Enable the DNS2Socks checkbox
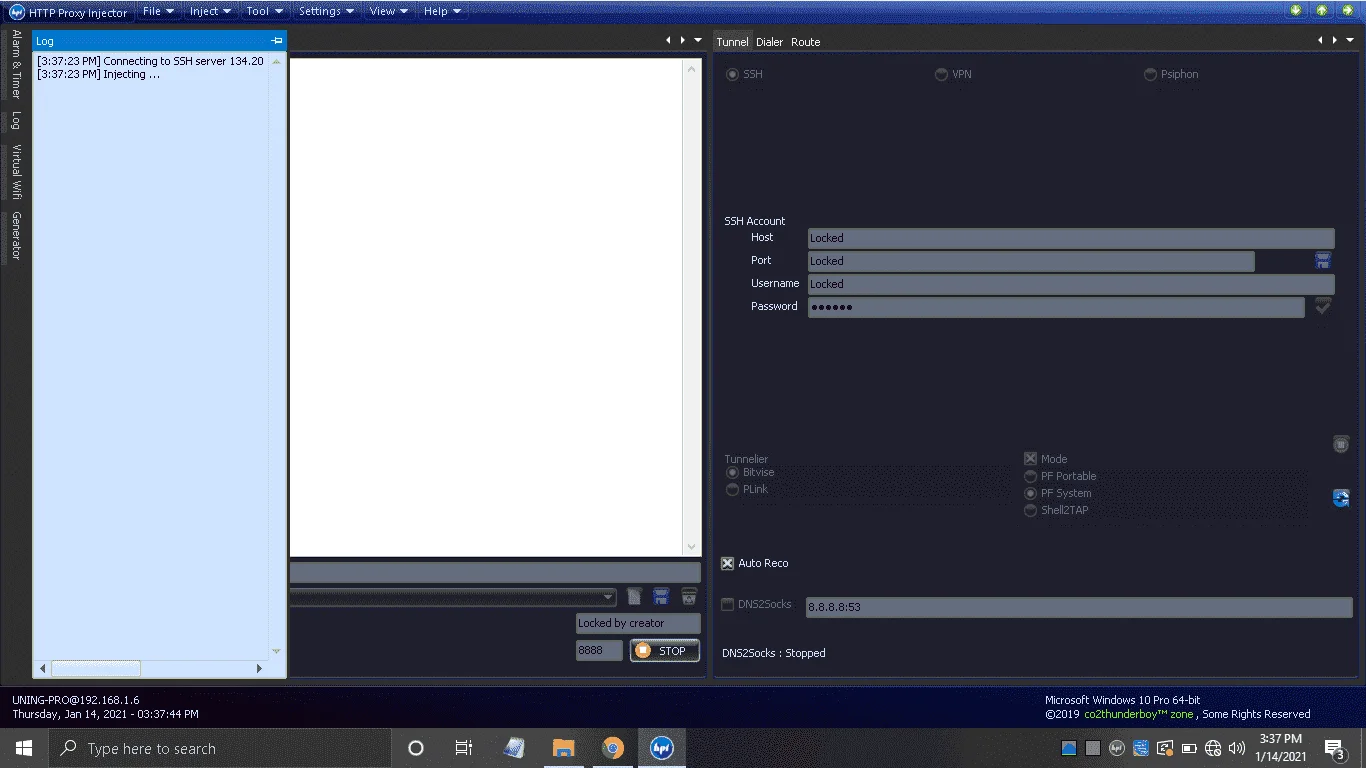 click(x=728, y=604)
